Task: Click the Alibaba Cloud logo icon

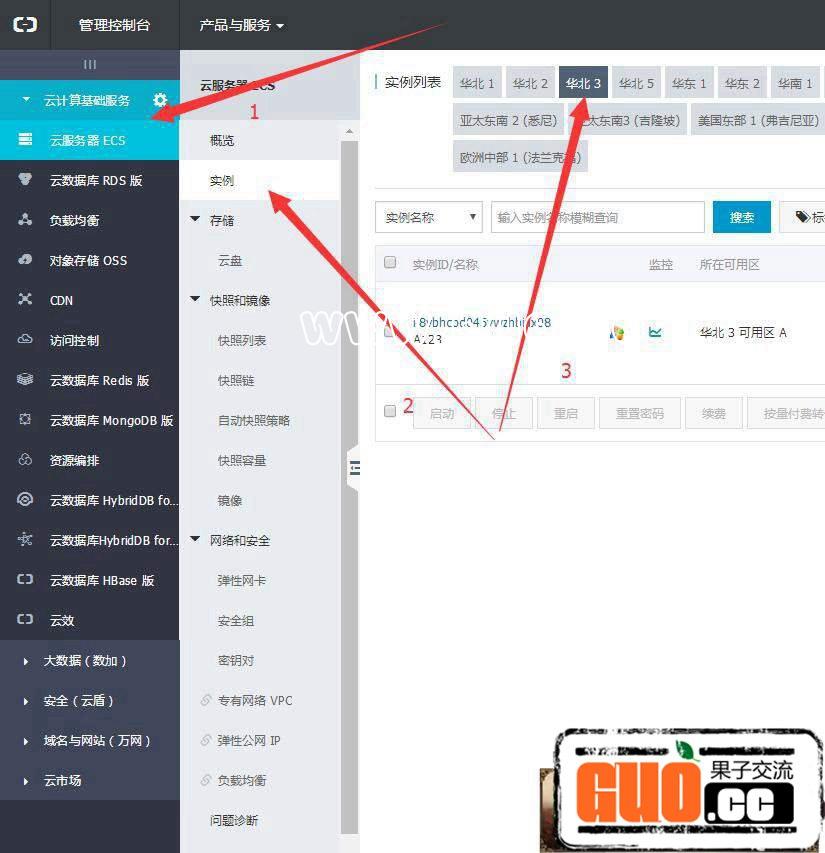Action: pyautogui.click(x=25, y=25)
